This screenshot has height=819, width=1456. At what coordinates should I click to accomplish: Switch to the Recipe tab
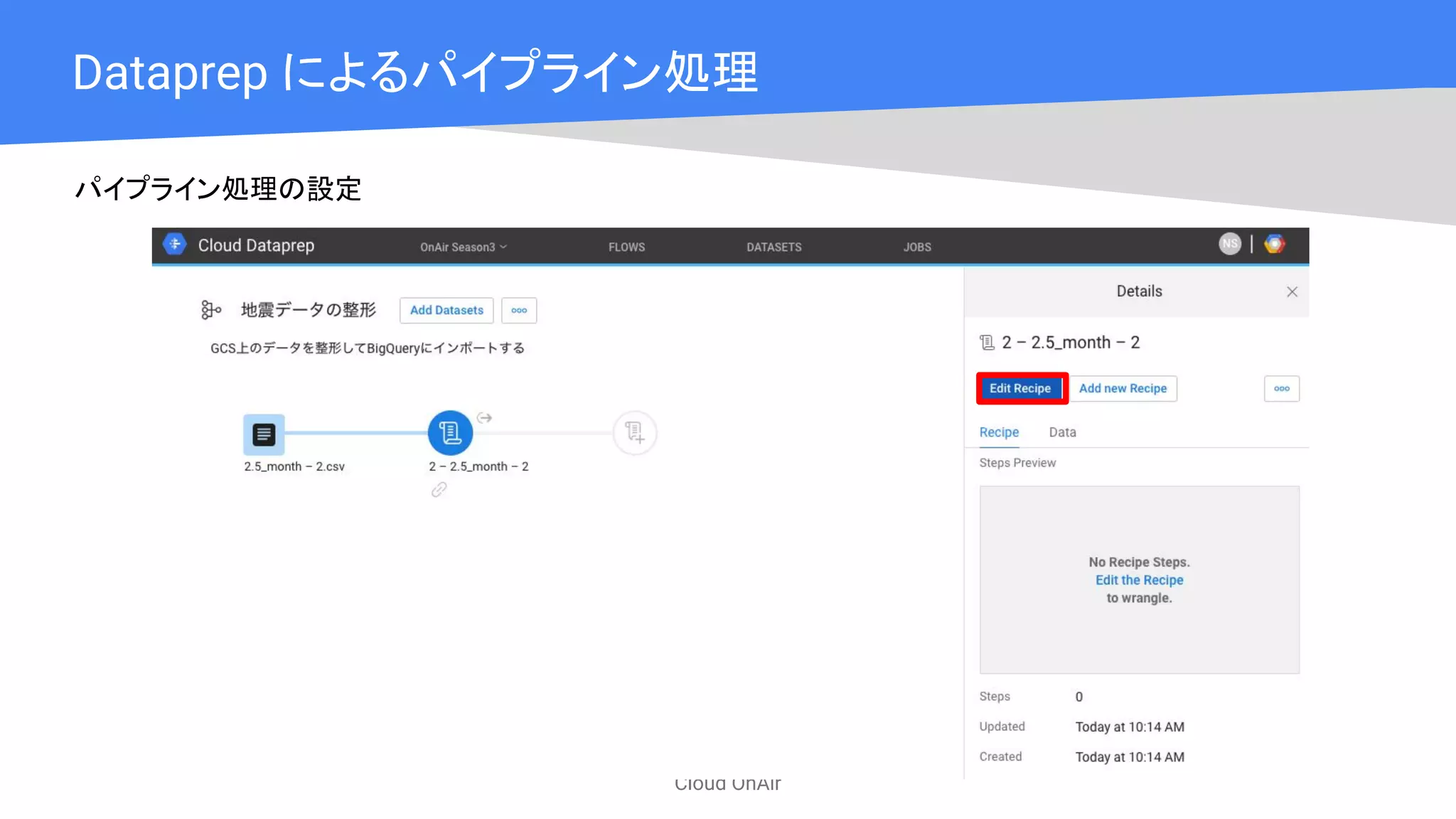click(x=999, y=432)
